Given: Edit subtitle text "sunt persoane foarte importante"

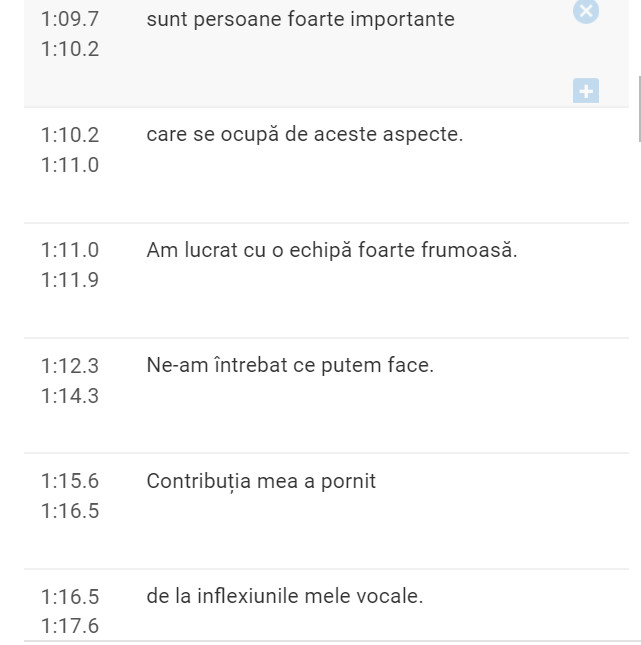Looking at the screenshot, I should tap(300, 19).
